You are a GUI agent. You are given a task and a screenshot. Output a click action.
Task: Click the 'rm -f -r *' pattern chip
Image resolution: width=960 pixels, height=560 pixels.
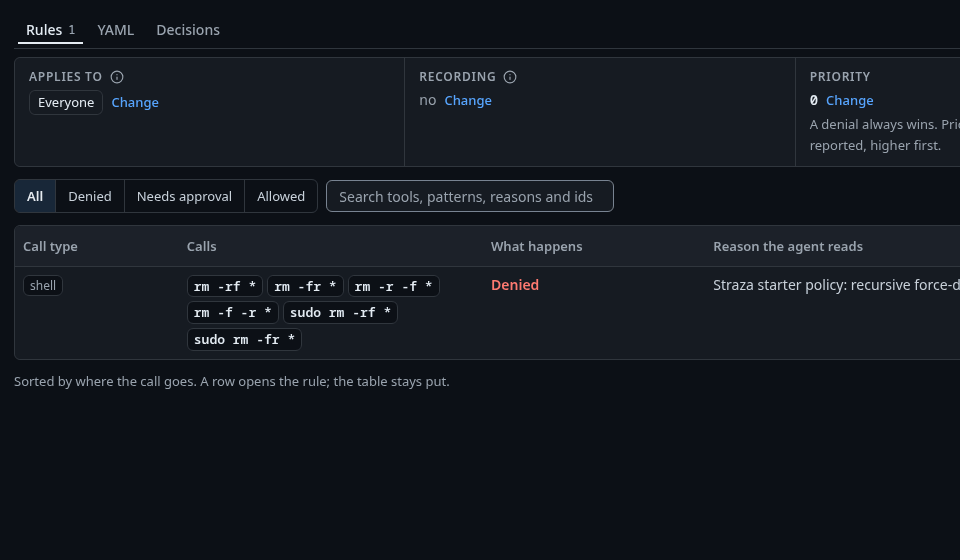coord(233,313)
